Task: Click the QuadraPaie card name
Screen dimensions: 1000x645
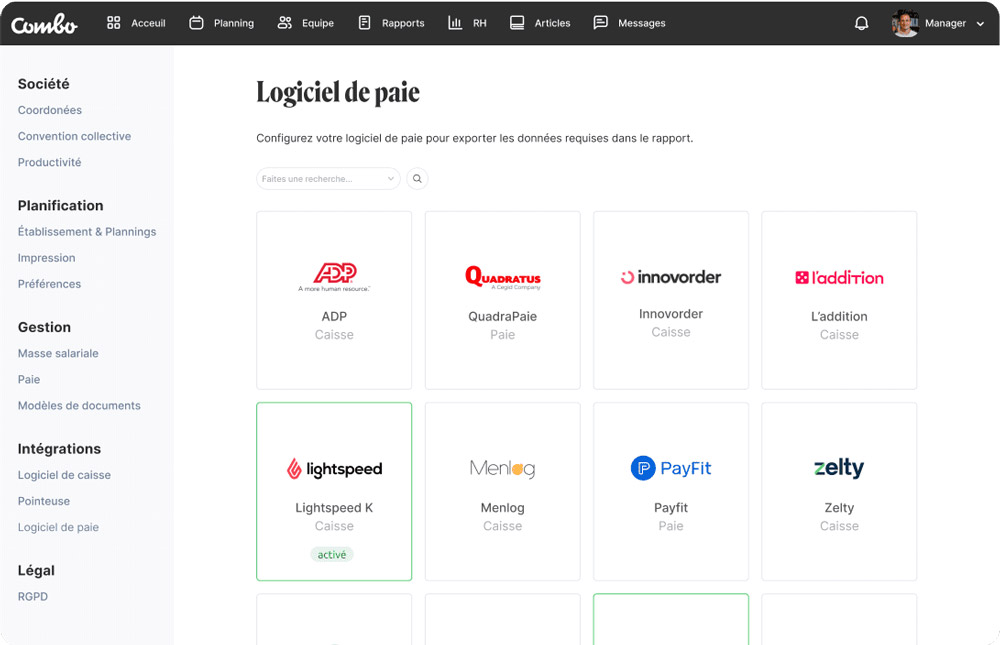Action: coord(503,316)
